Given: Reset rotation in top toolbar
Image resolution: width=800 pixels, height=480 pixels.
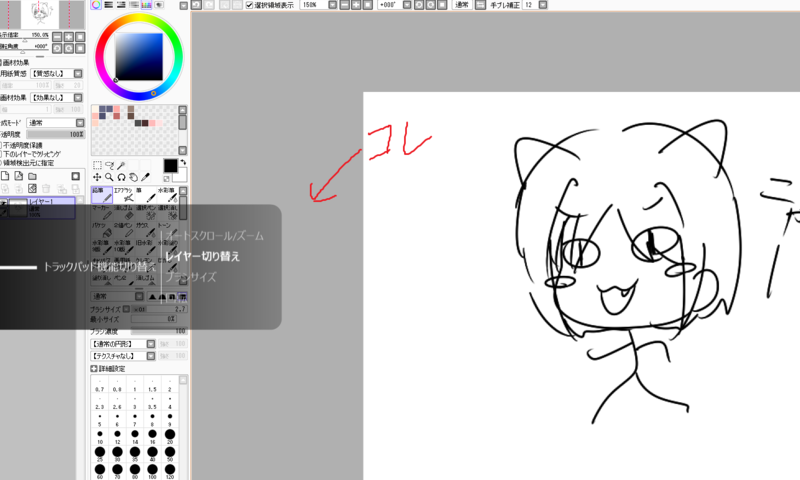Looking at the screenshot, I should coord(442,5).
